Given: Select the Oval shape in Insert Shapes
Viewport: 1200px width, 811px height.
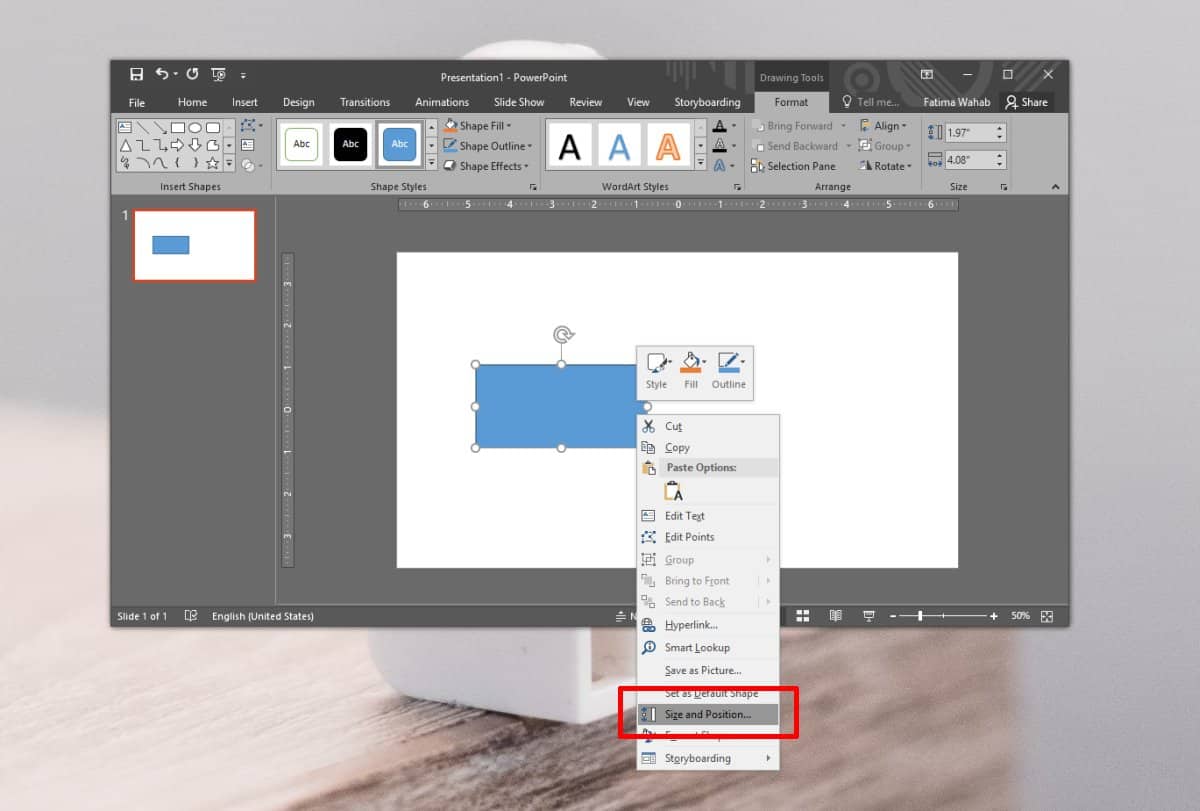Looking at the screenshot, I should tap(195, 128).
